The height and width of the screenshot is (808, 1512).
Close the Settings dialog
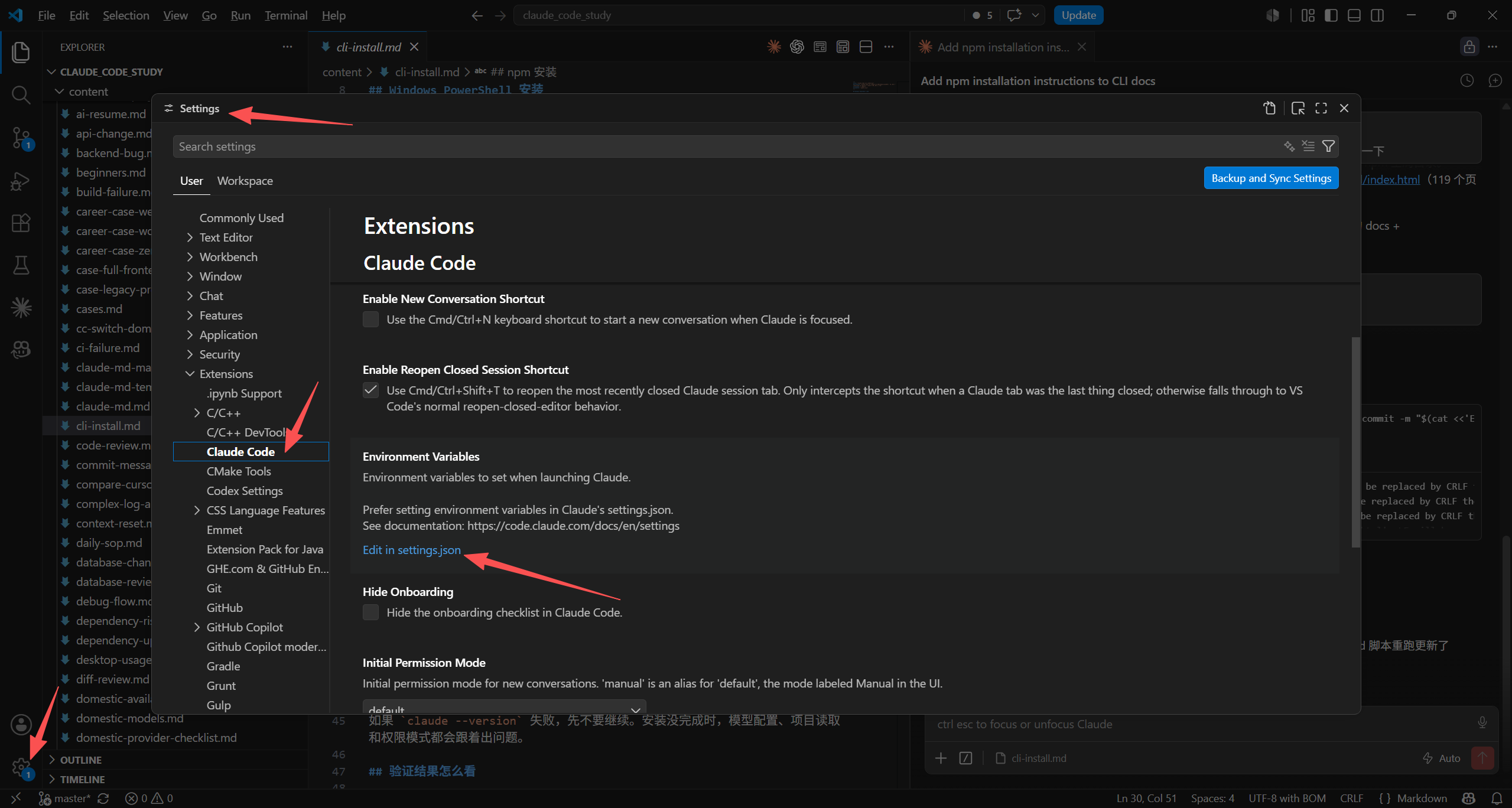1344,108
